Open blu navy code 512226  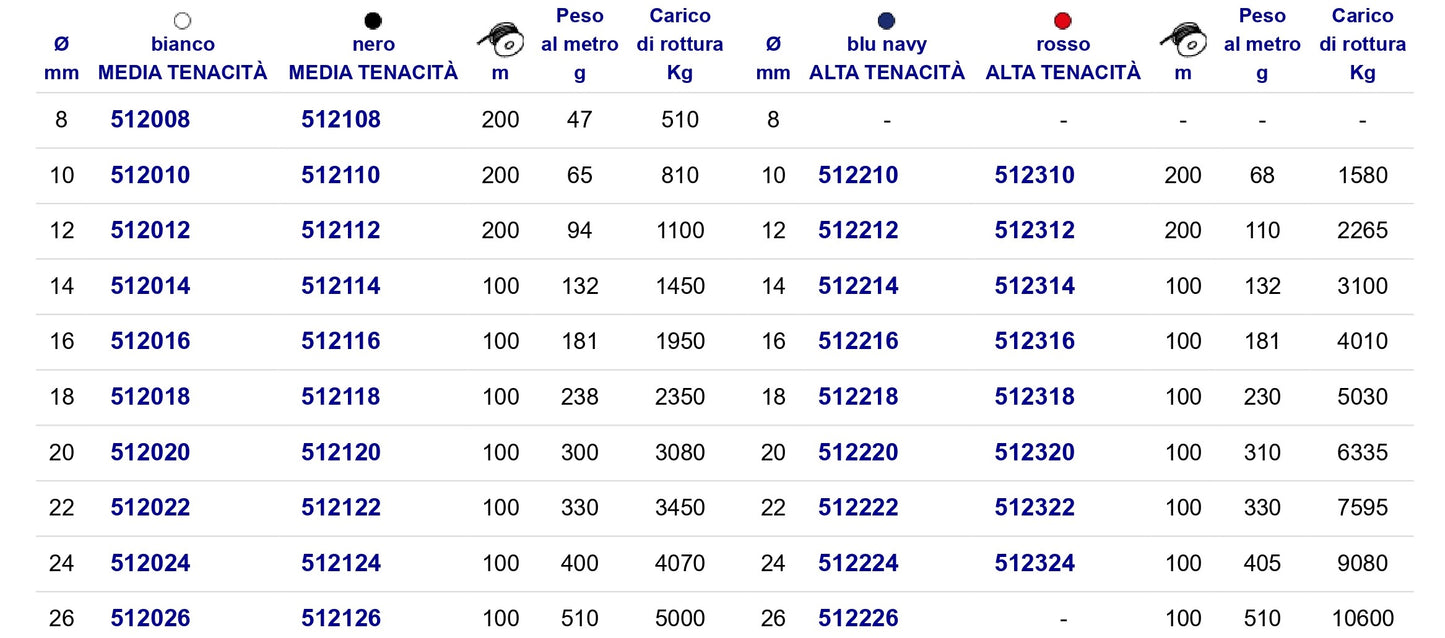click(x=858, y=619)
